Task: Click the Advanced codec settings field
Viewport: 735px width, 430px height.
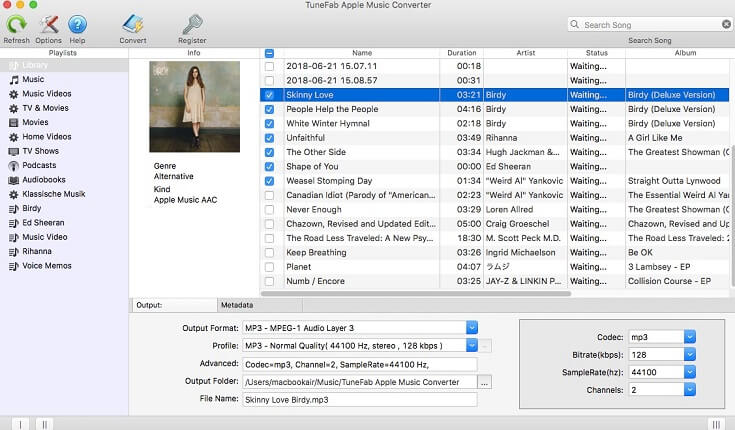Action: click(360, 364)
